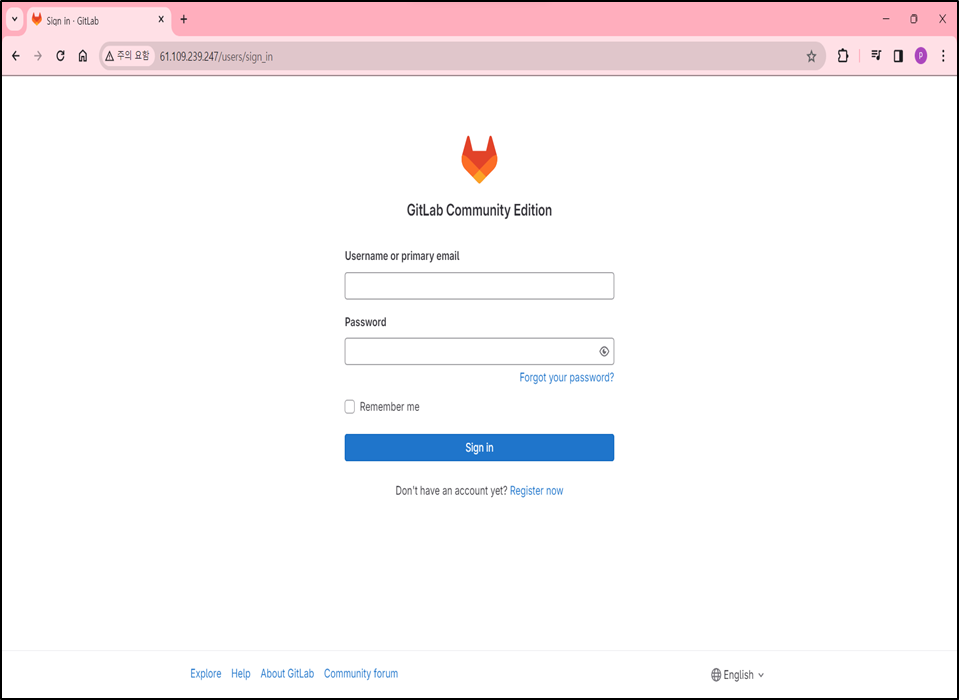
Task: Click the GitLab fox logo
Action: [479, 160]
